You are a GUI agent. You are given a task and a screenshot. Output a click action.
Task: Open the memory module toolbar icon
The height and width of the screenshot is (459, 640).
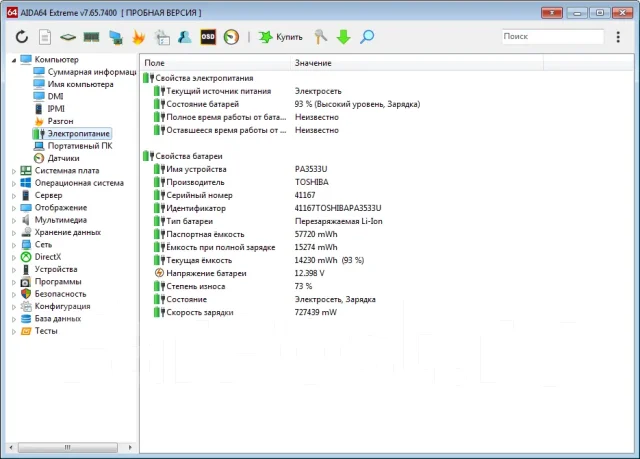(91, 38)
